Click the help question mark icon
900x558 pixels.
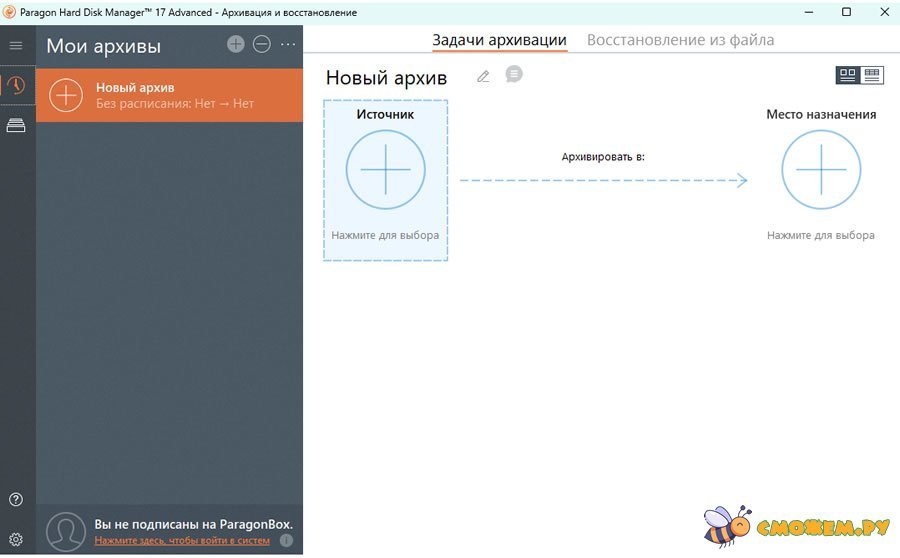(16, 500)
